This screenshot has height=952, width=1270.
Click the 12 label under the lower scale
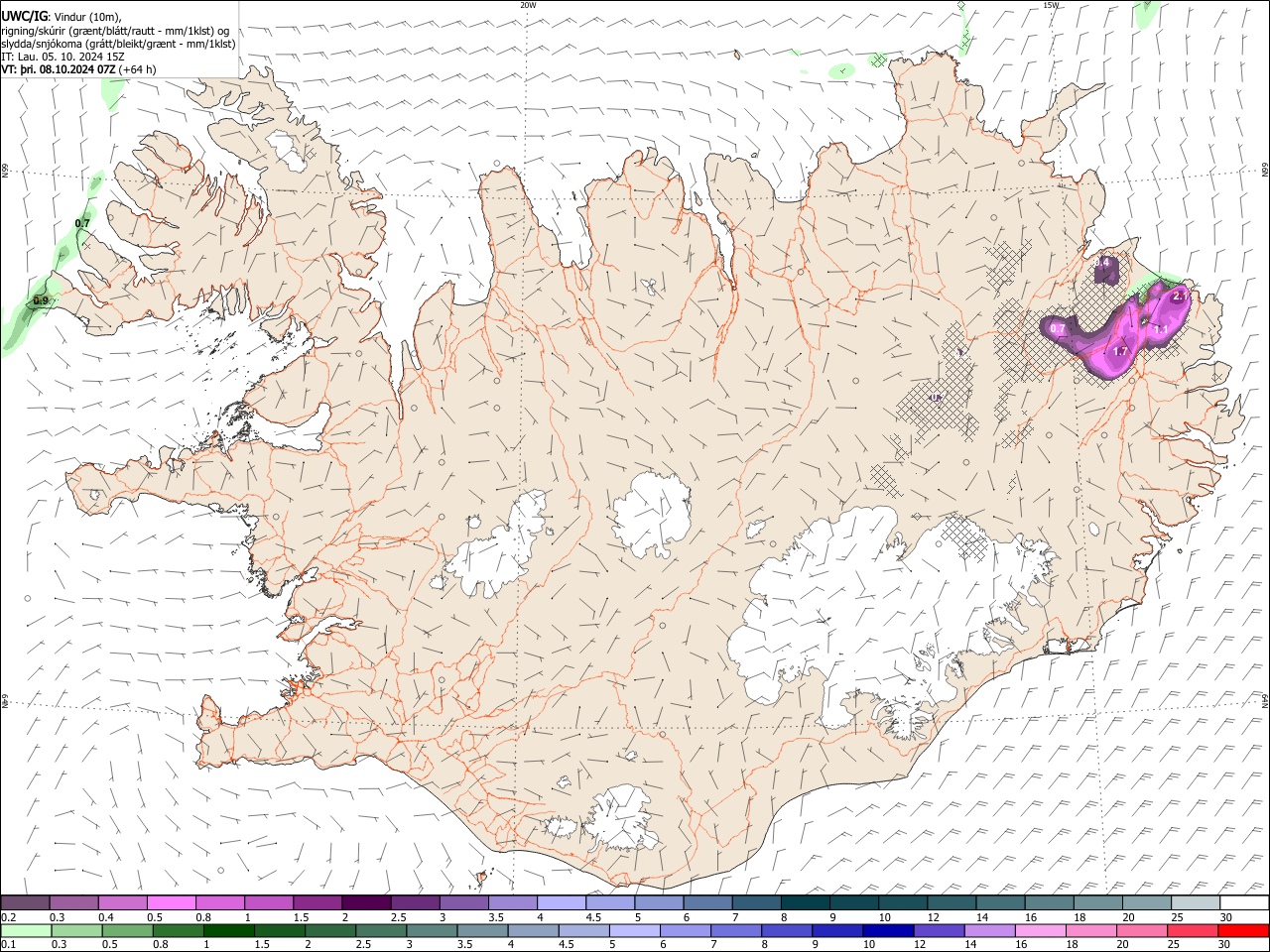coord(920,945)
